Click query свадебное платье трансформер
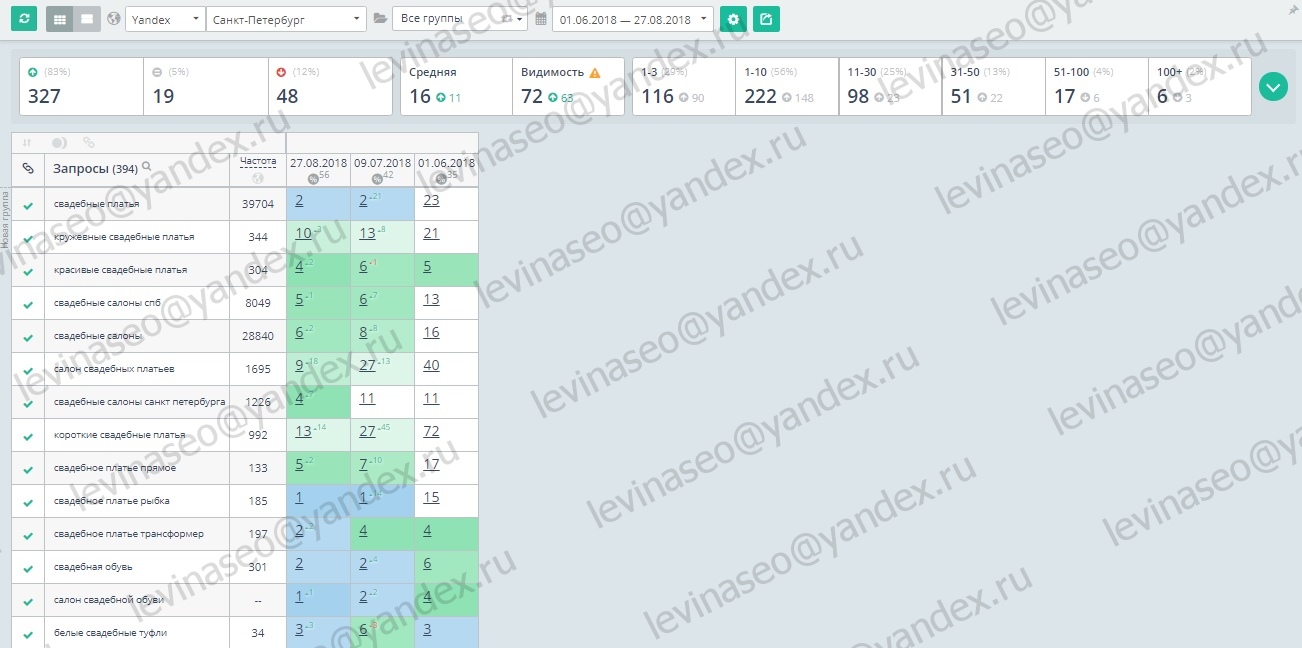The height and width of the screenshot is (648, 1302). 129,534
